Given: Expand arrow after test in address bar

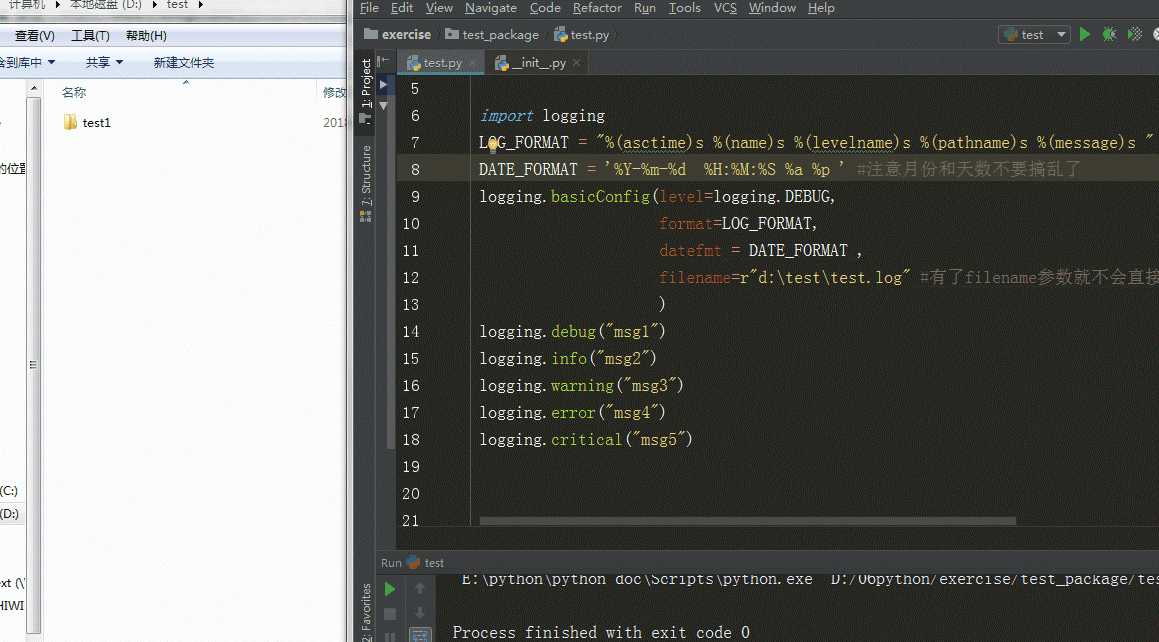Looking at the screenshot, I should (x=200, y=5).
